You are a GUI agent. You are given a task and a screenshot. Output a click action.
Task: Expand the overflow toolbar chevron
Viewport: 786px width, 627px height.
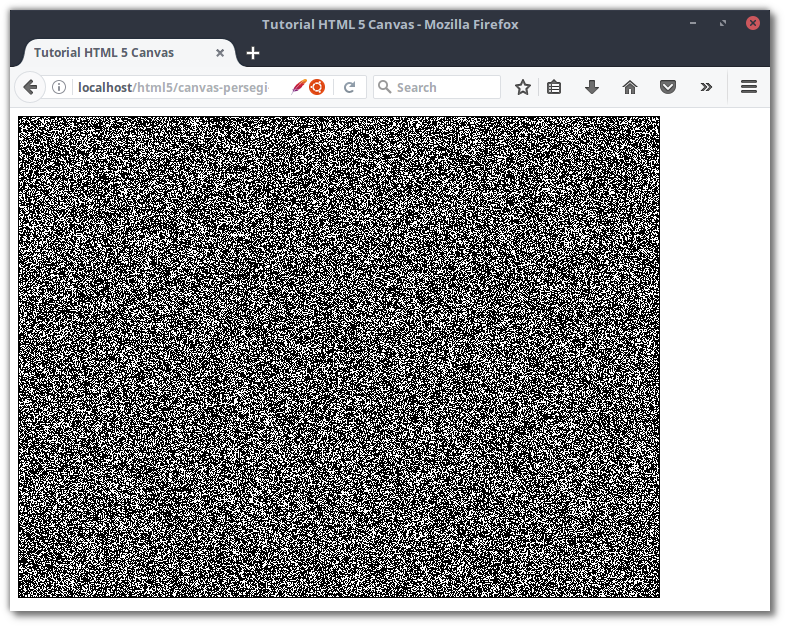706,88
